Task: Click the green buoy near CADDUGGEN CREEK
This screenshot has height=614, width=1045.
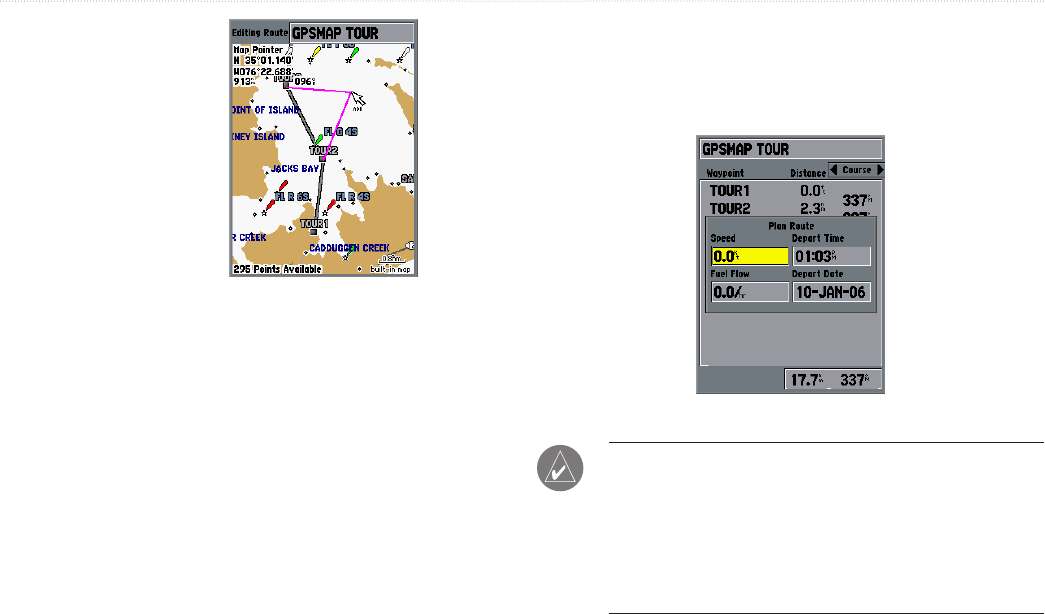Action: point(349,252)
